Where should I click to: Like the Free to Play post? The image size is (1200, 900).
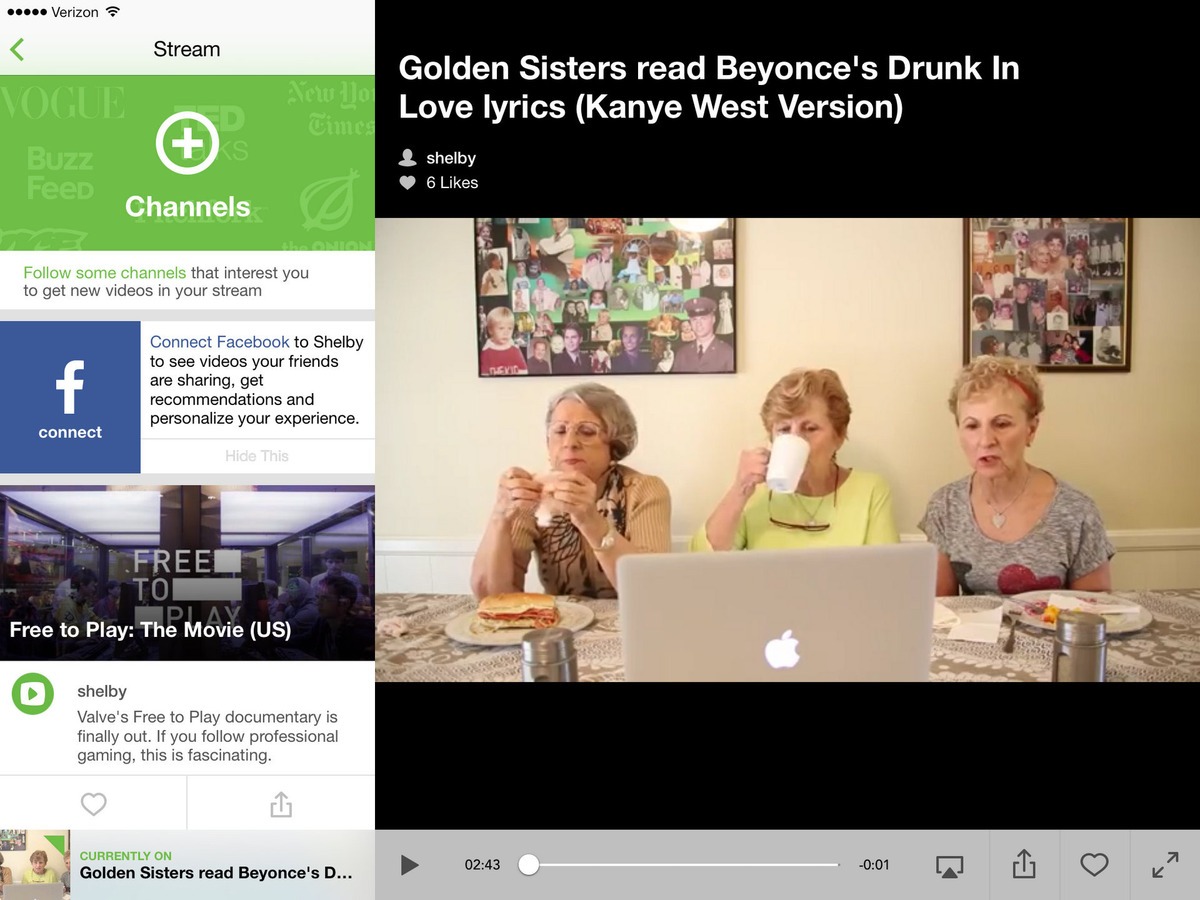coord(93,804)
